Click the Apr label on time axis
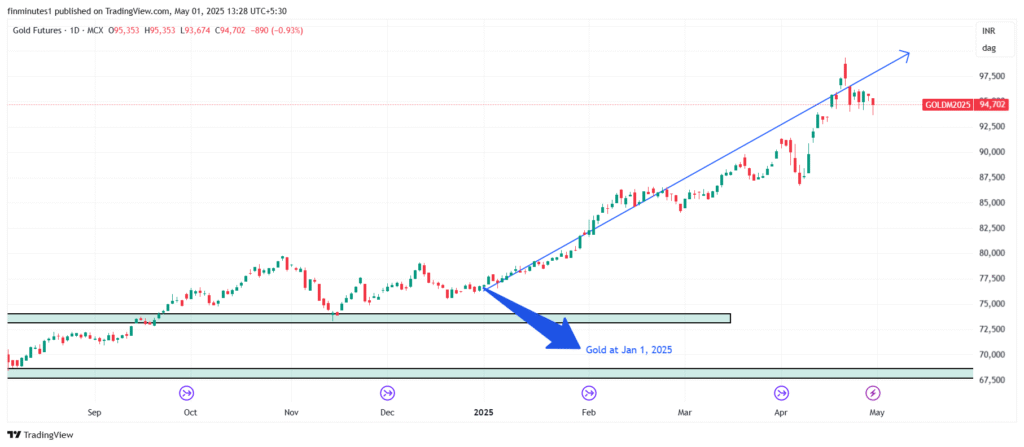The width and height of the screenshot is (1024, 447). tap(780, 413)
